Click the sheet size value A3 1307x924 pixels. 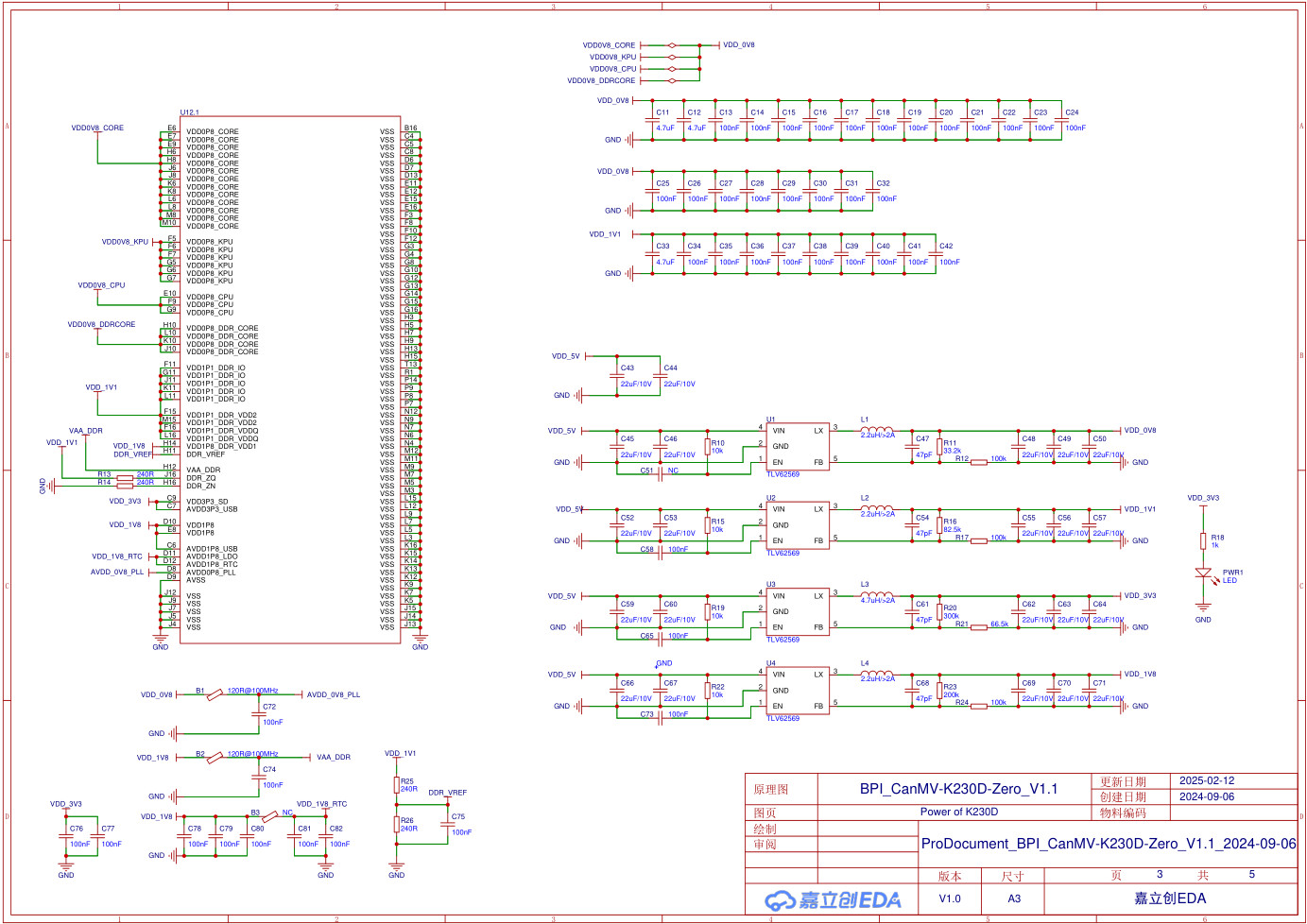pos(1014,899)
